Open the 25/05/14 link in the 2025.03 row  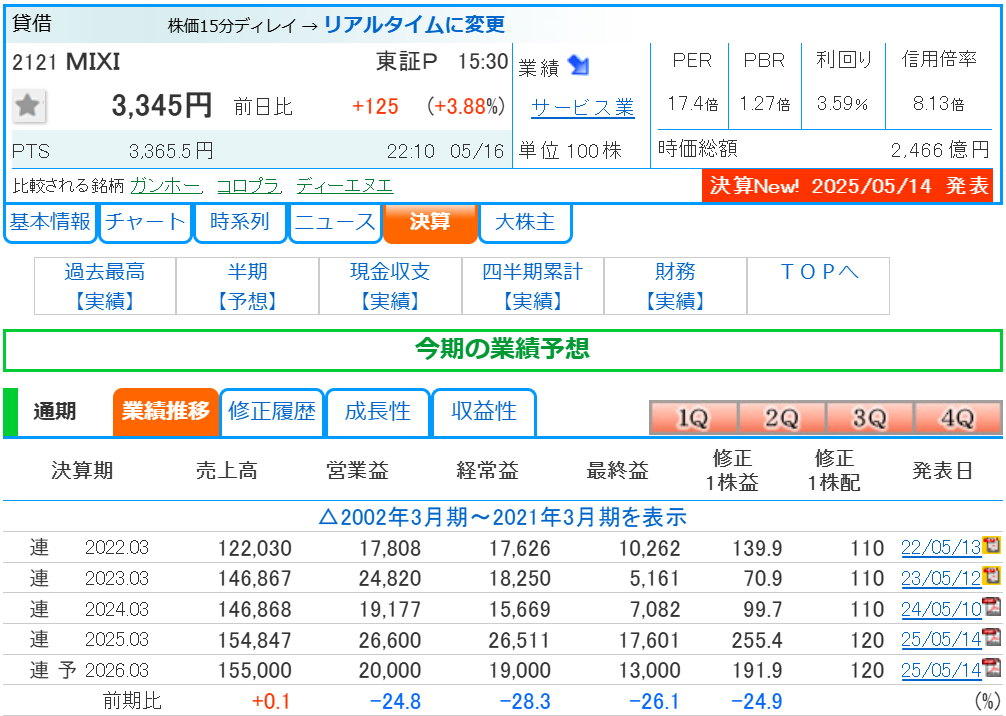941,640
